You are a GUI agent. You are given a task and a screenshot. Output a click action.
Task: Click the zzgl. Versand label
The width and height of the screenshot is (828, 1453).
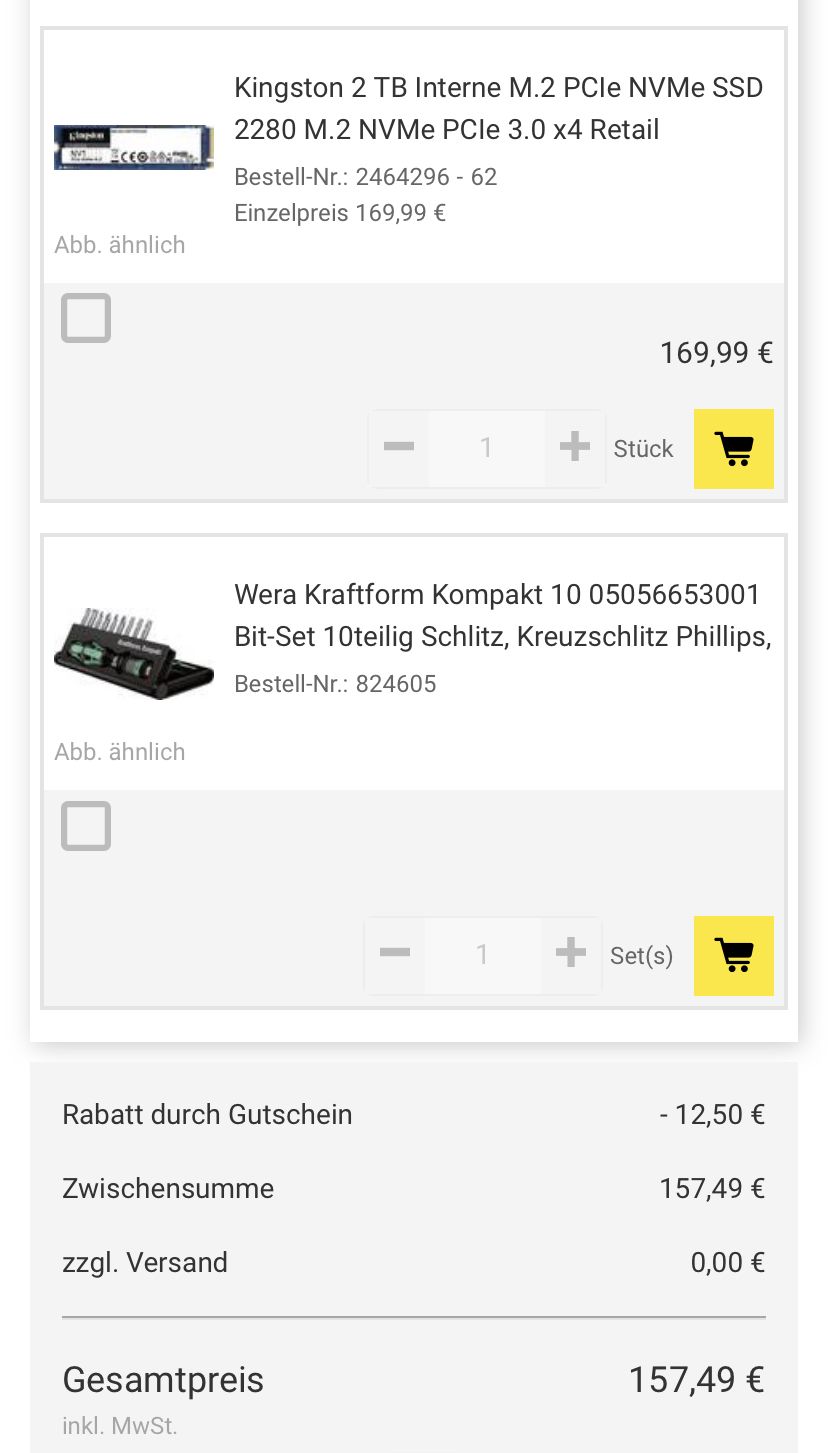click(145, 1262)
